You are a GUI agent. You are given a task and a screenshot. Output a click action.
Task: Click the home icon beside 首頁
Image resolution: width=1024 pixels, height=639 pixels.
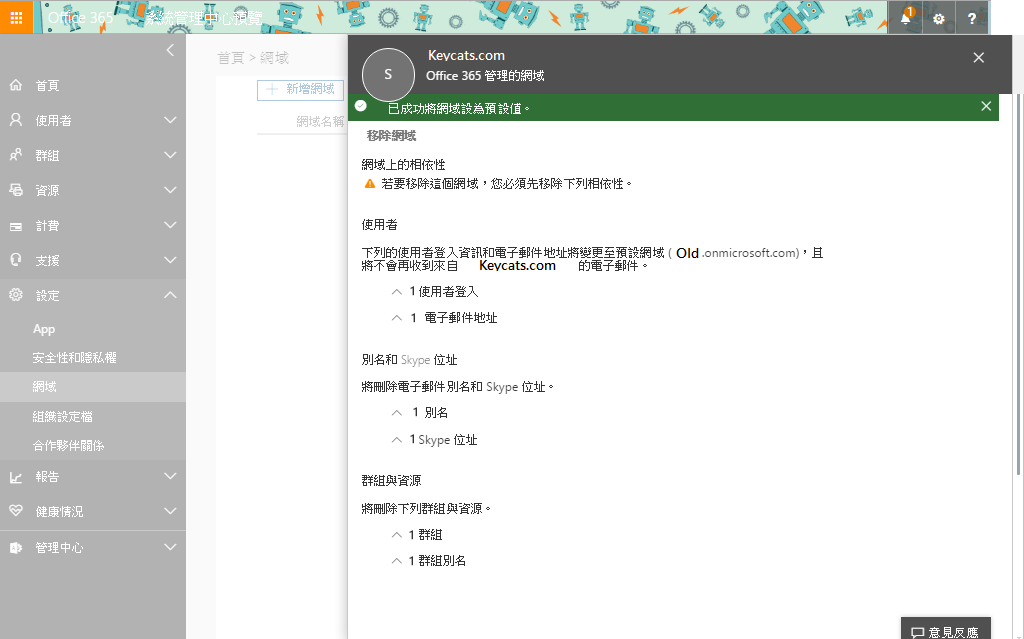pyautogui.click(x=16, y=85)
